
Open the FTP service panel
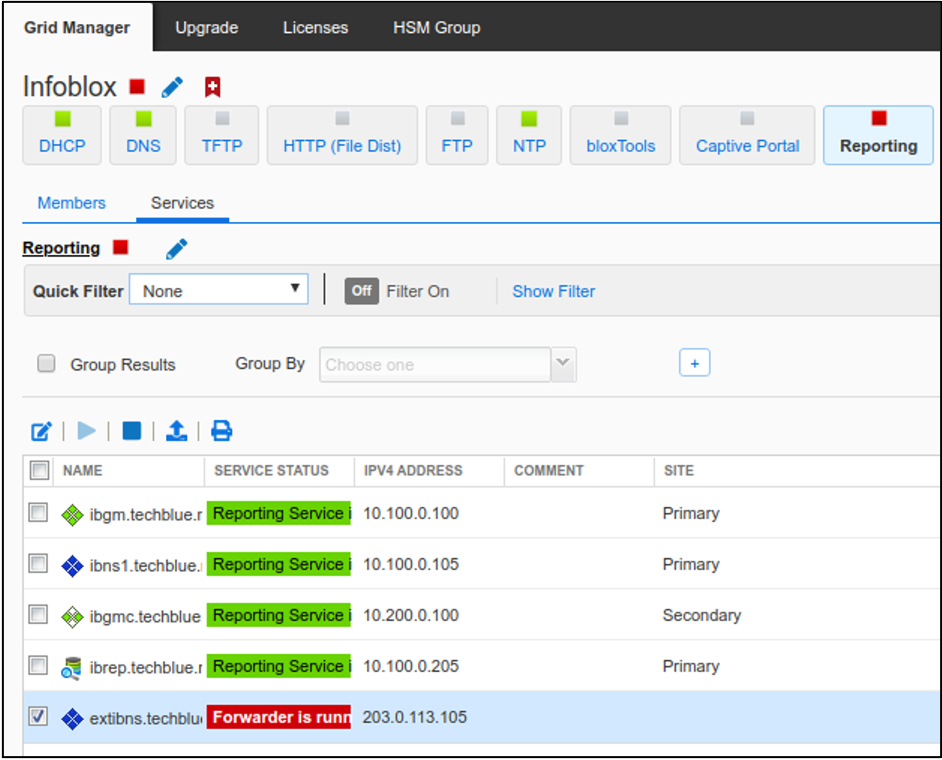tap(457, 135)
